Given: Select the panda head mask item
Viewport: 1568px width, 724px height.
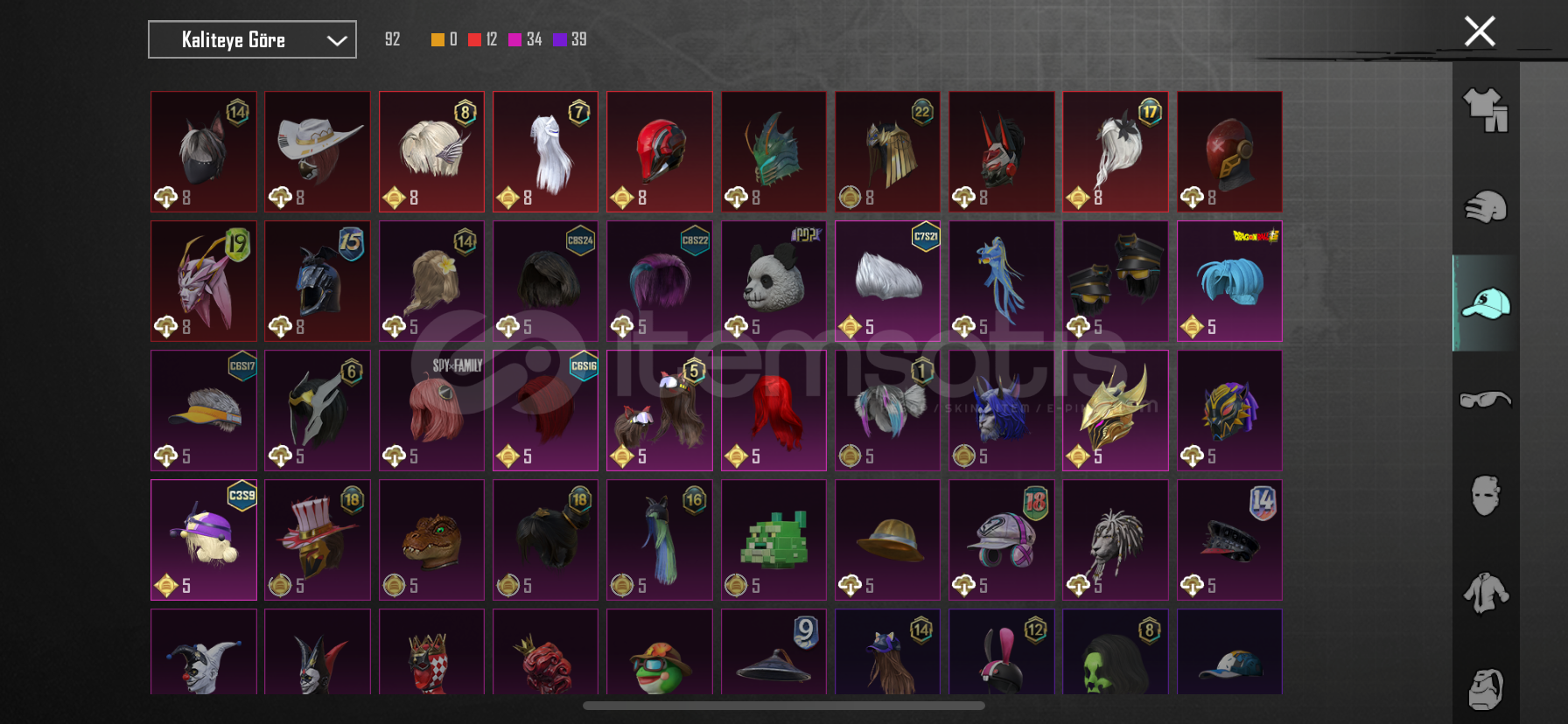Looking at the screenshot, I should coord(773,281).
